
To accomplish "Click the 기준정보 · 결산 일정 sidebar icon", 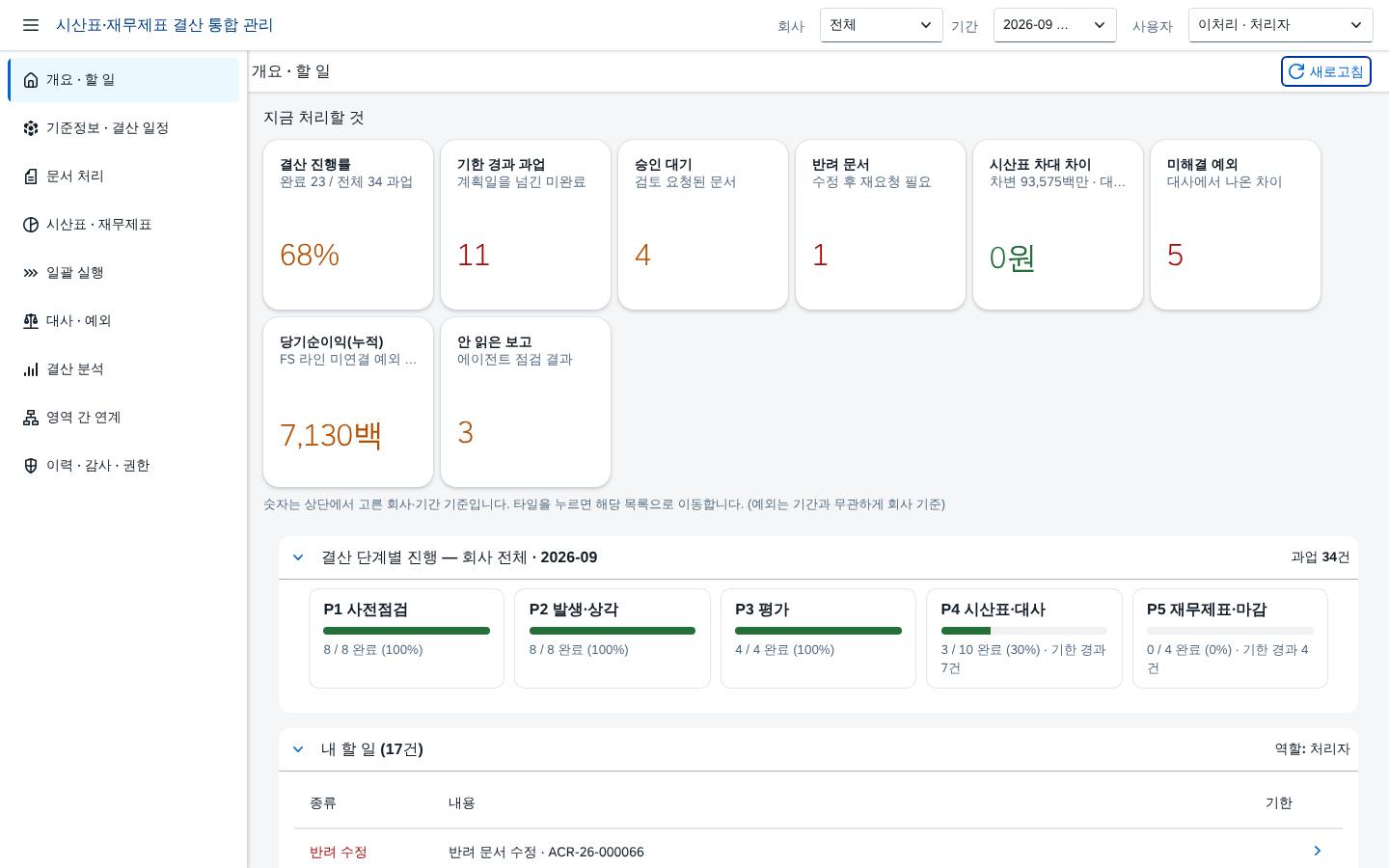I will 31,128.
